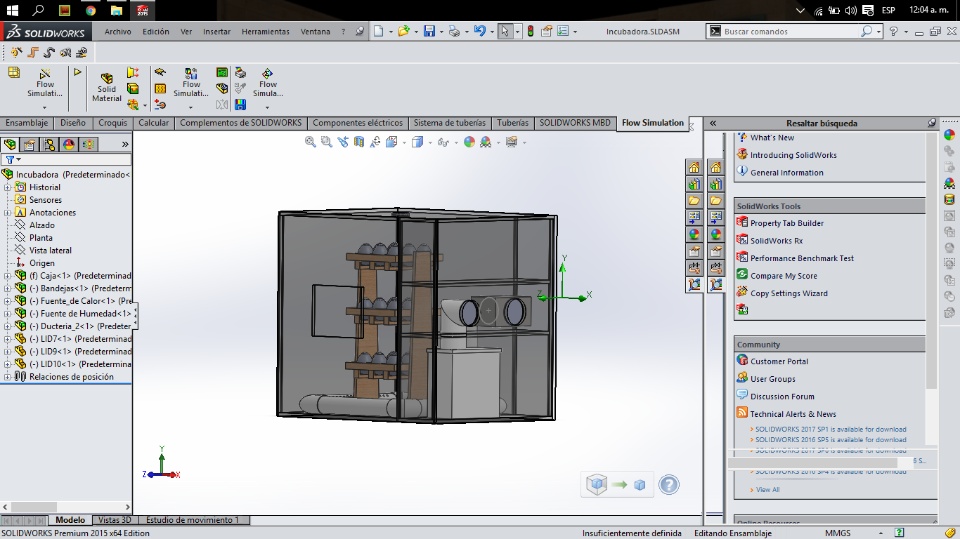960x539 pixels.
Task: Pin the Resaltar búsqueda task pane
Action: click(x=931, y=123)
